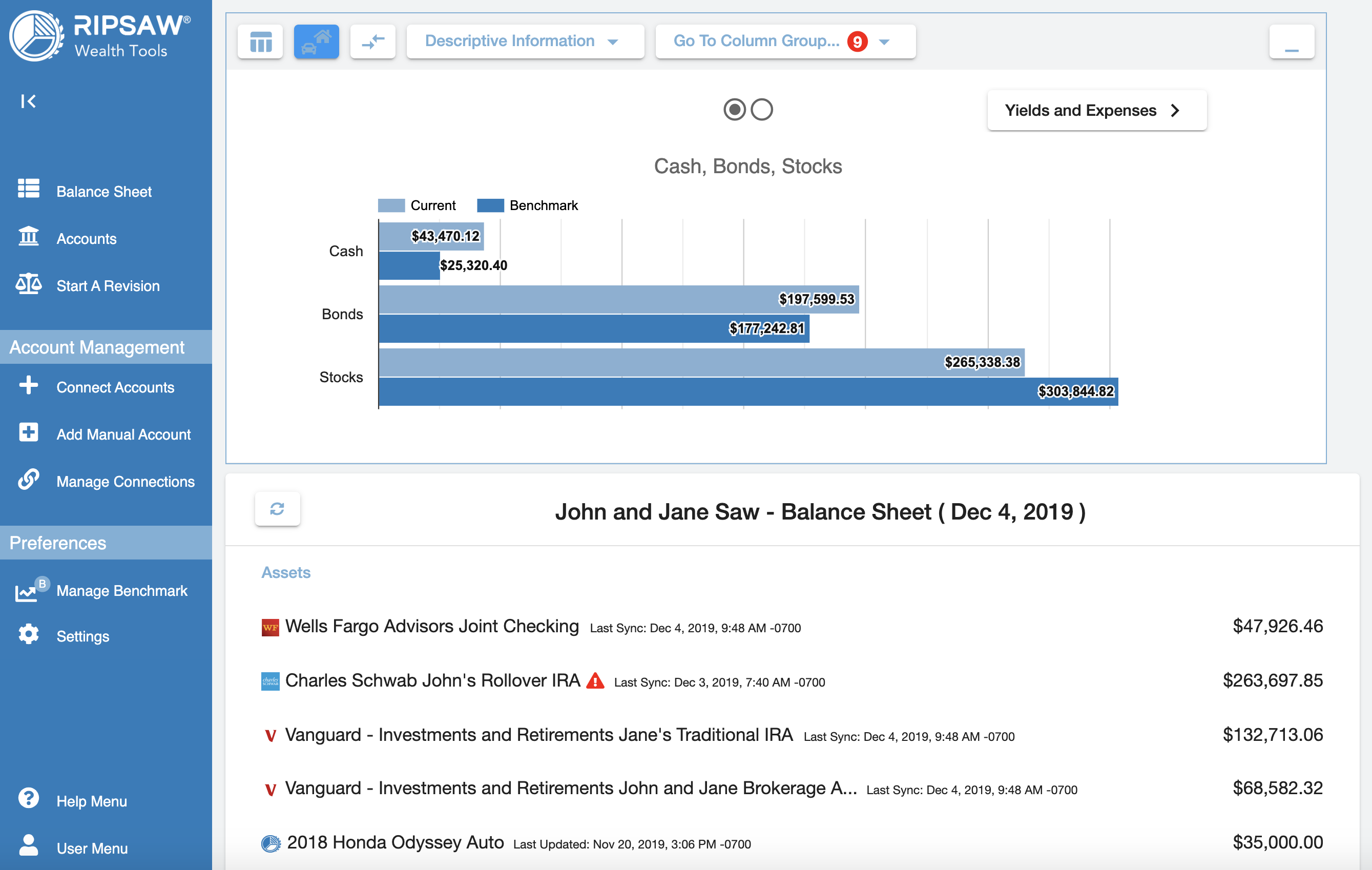Click the Benchmark legend color swatch
Viewport: 1372px width, 870px height.
pyautogui.click(x=492, y=204)
